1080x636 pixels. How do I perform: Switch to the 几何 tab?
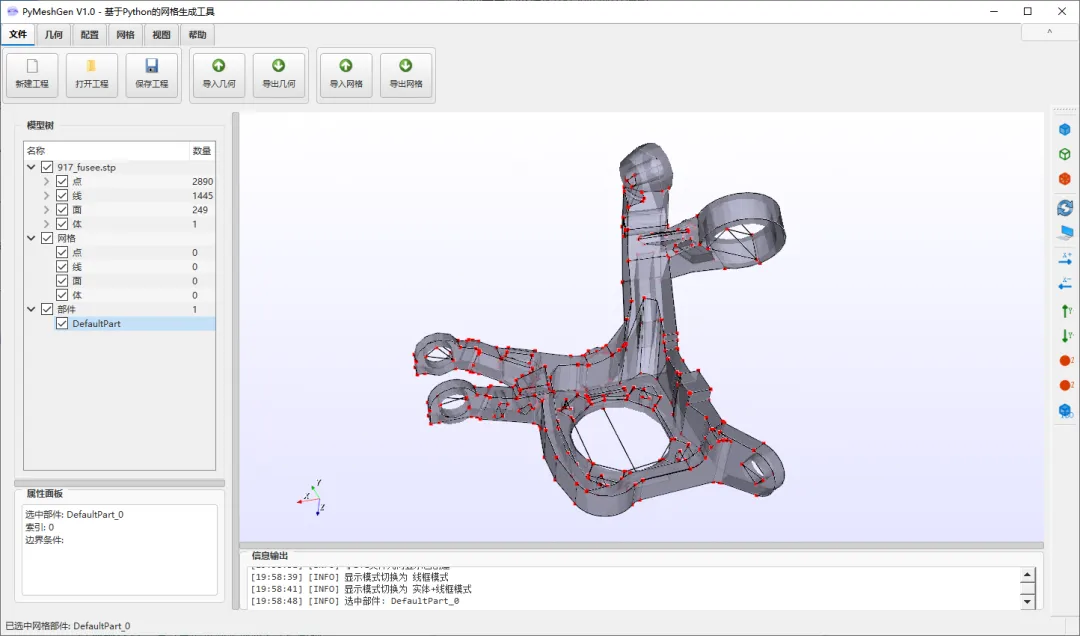coord(54,34)
